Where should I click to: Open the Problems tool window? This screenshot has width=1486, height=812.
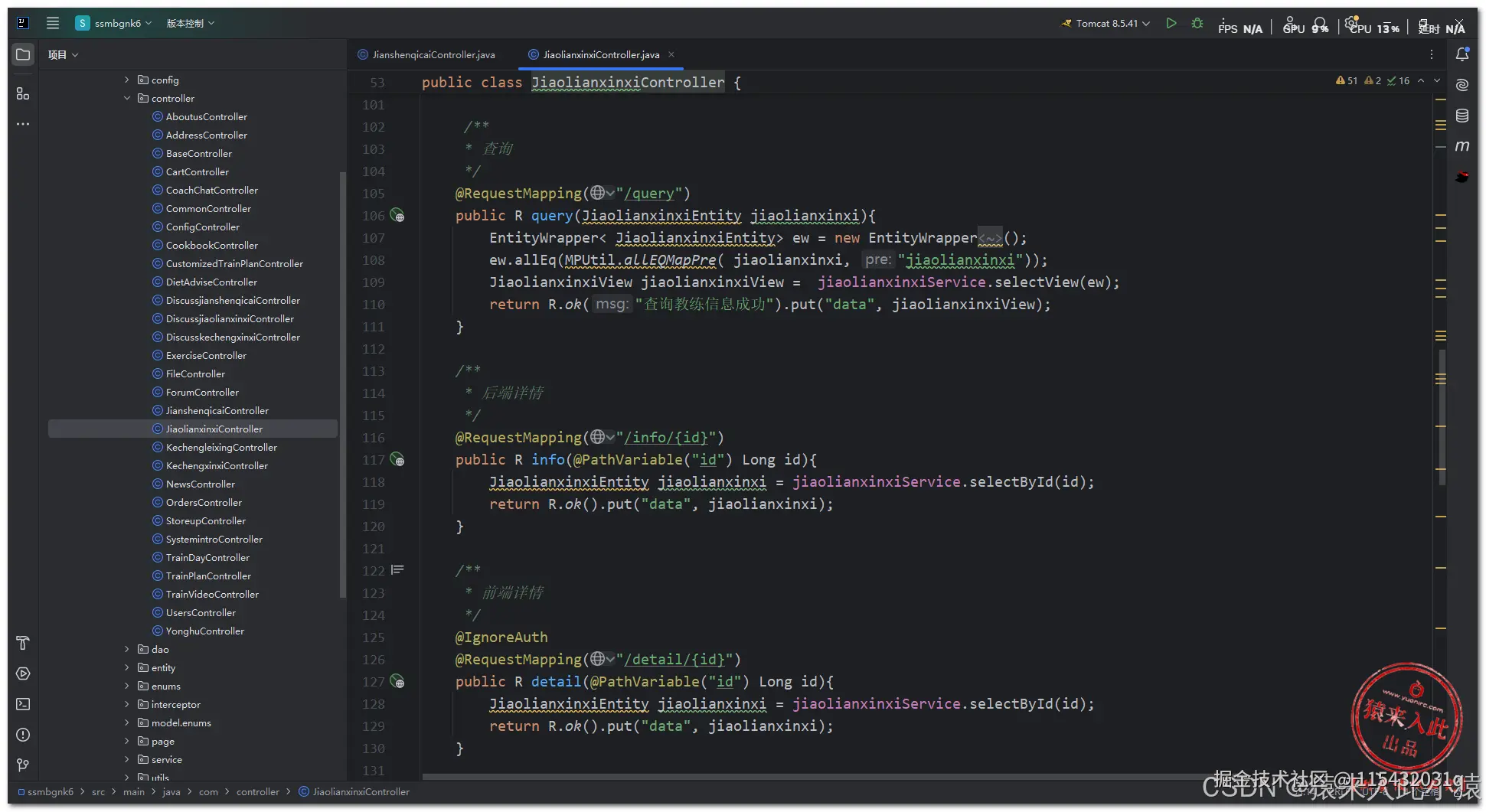point(23,735)
